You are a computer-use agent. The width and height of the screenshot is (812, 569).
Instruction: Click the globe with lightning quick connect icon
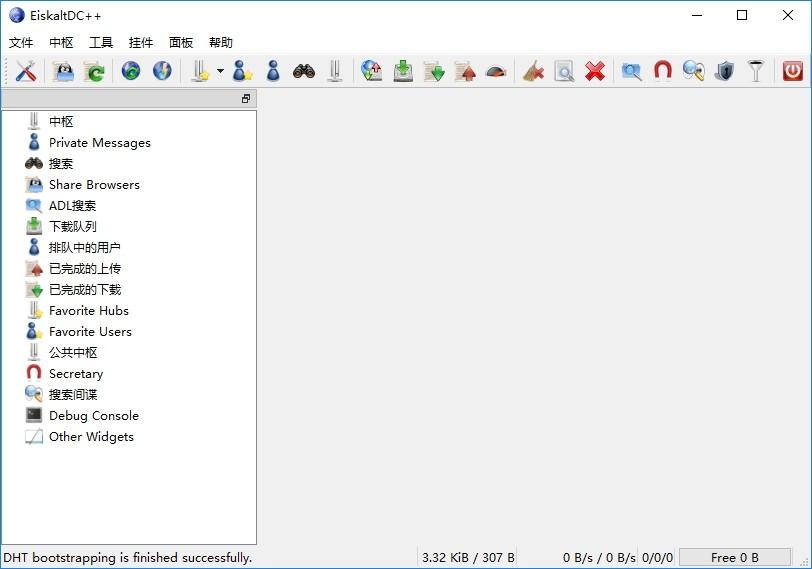pyautogui.click(x=162, y=71)
